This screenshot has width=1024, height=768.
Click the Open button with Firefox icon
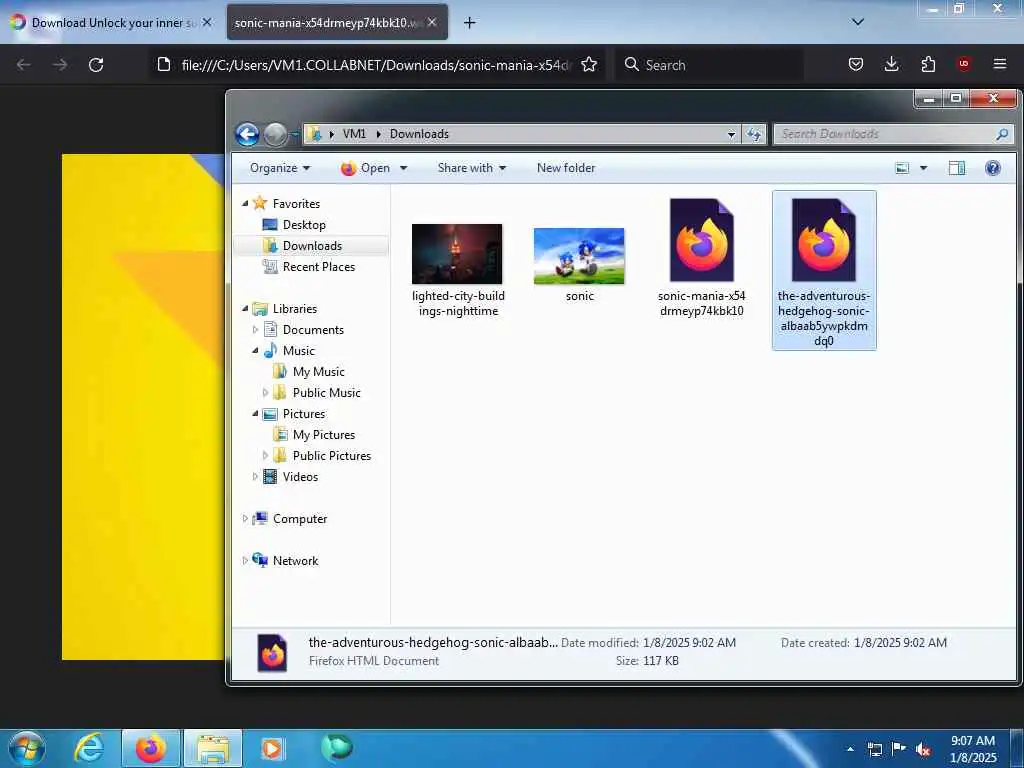(x=365, y=168)
